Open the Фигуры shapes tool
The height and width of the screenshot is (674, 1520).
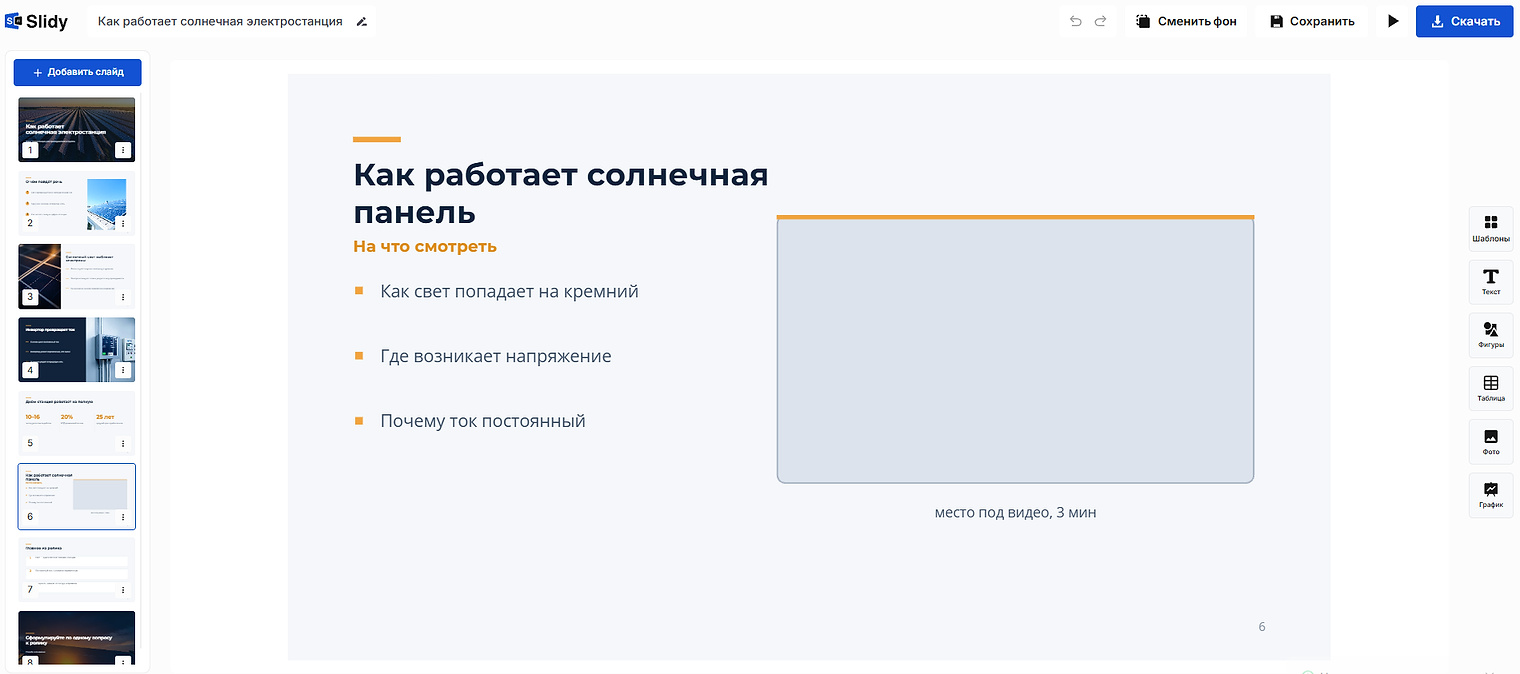1491,336
